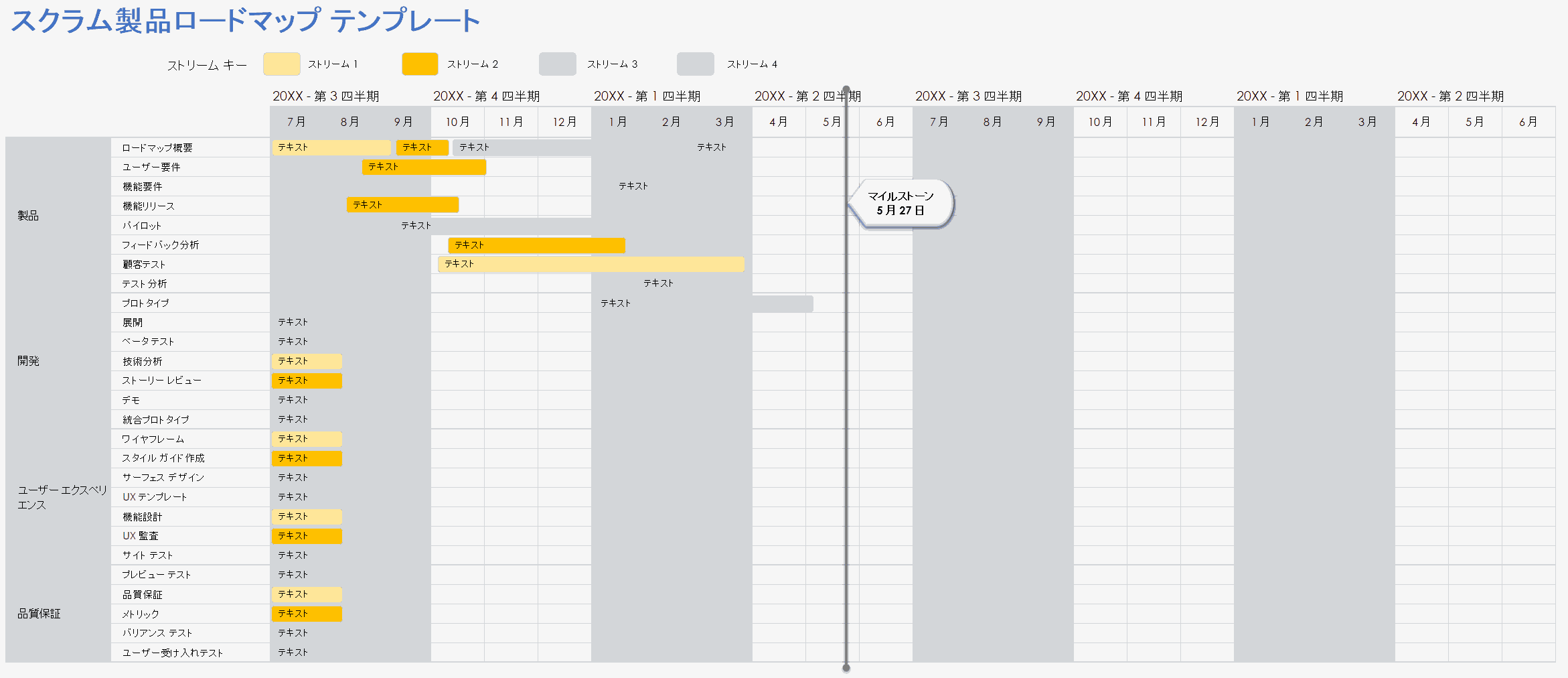The width and height of the screenshot is (1568, 678).
Task: Select the プロトタイプ row label
Action: [145, 303]
